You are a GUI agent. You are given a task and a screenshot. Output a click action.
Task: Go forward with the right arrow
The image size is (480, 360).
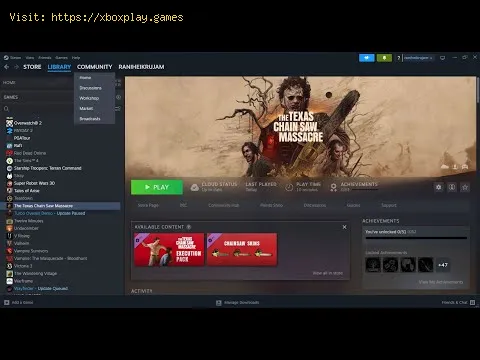click(16, 67)
